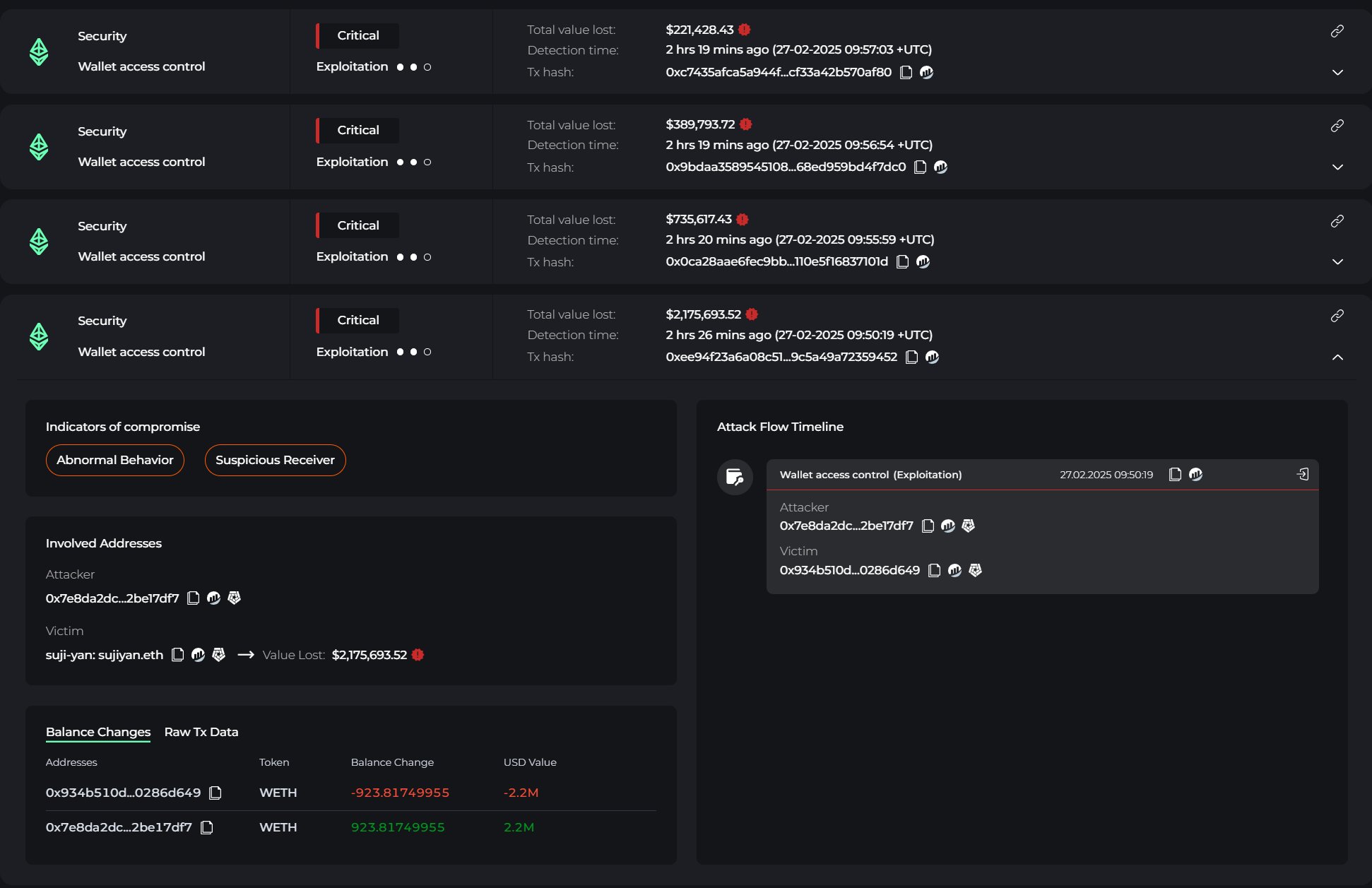Switch to the Raw Tx Data tab
The image size is (1372, 888).
coord(202,731)
